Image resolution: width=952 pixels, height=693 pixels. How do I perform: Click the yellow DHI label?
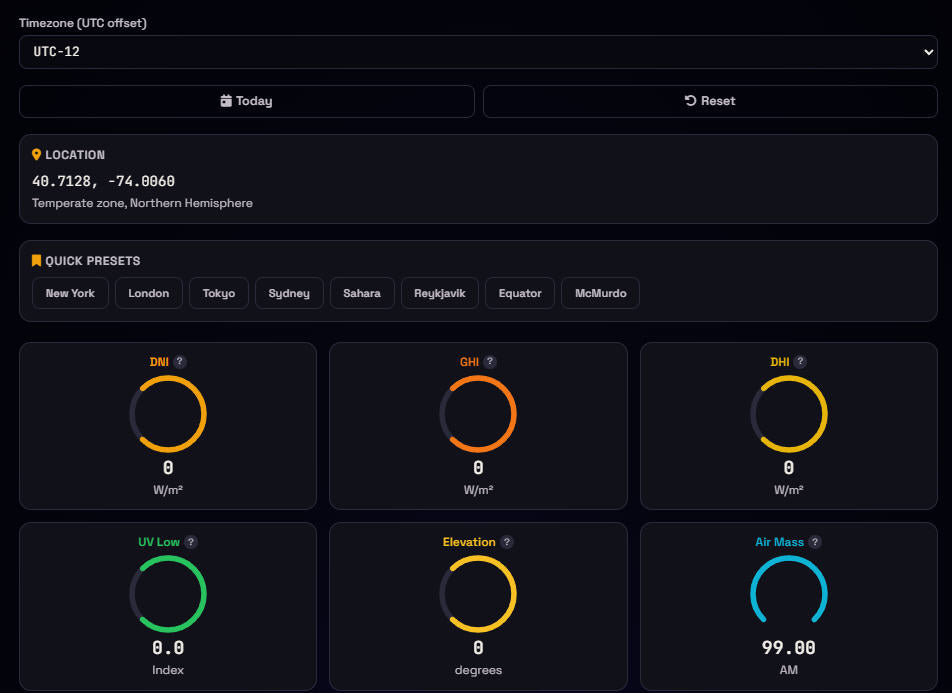coord(780,362)
